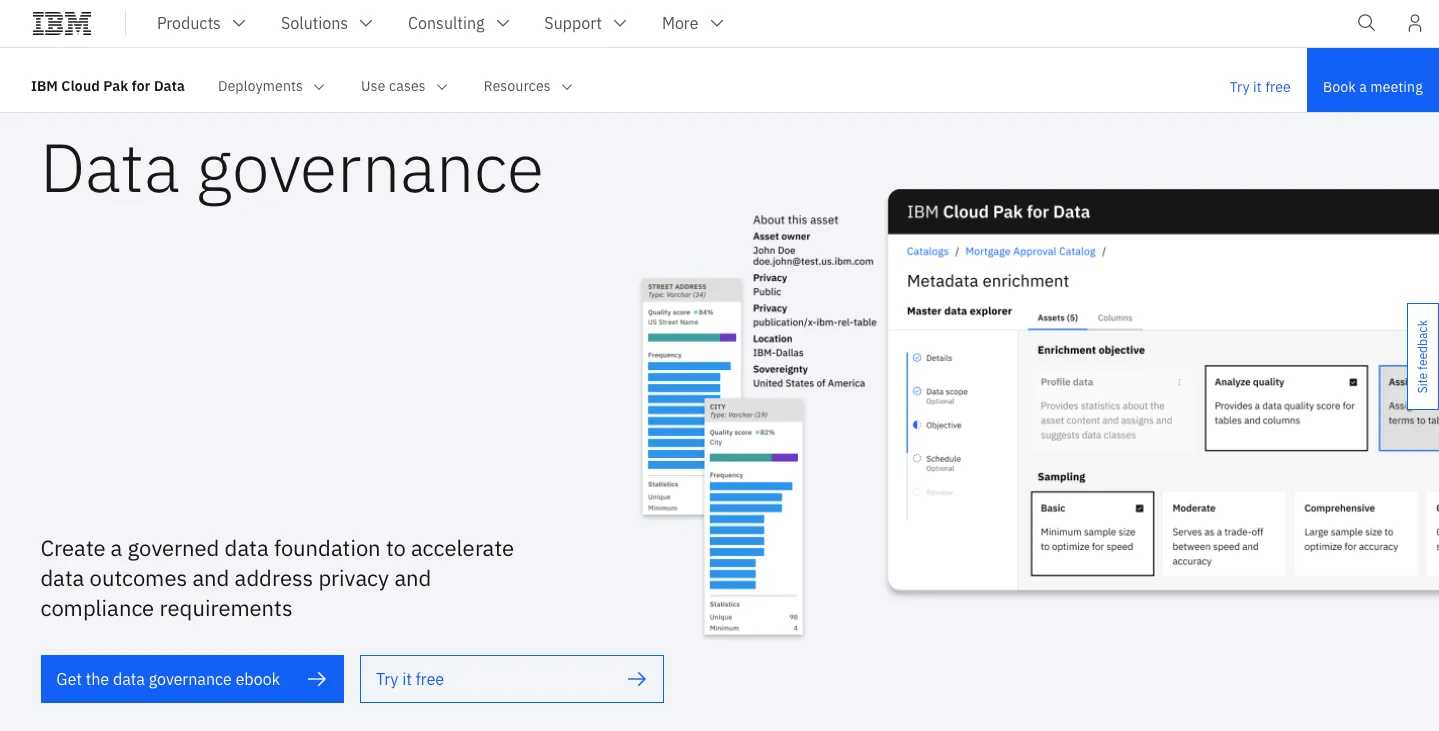Screen dimensions: 1439x731
Task: Expand the Consulting menu
Action: tap(459, 23)
